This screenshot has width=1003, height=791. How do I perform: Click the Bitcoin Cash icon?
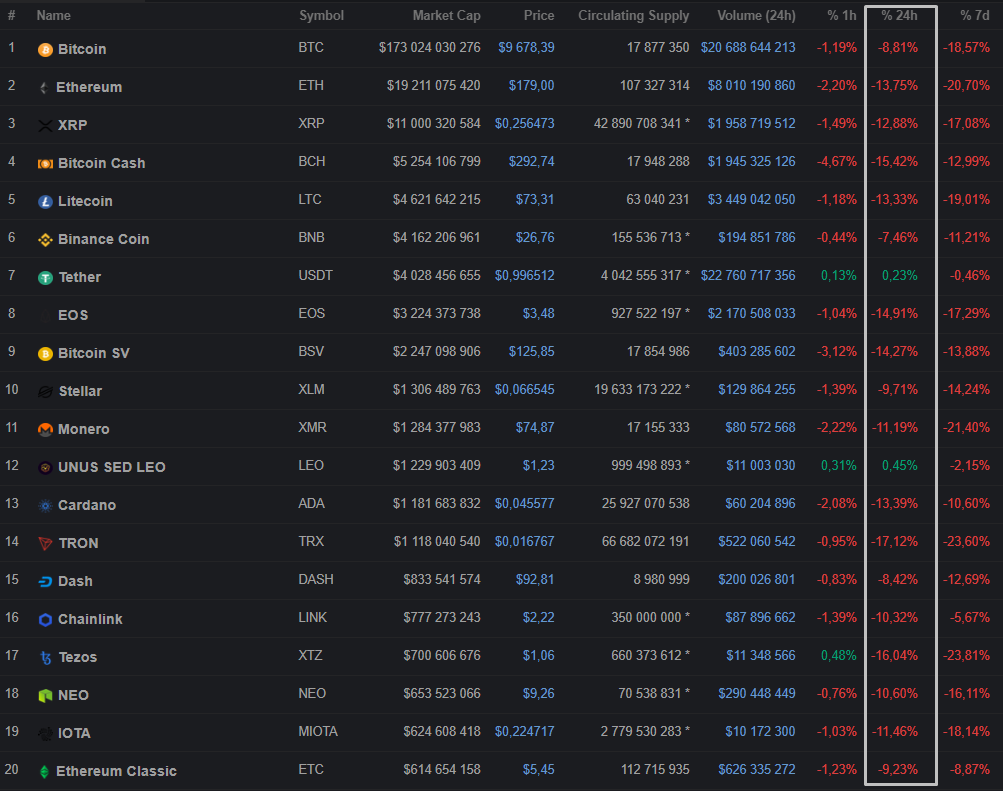point(45,163)
